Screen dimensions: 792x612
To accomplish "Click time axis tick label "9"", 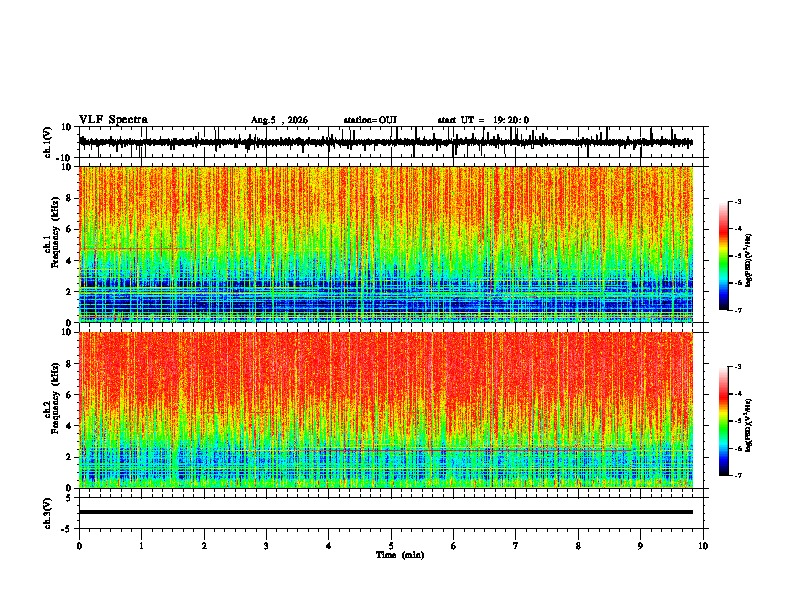I will pyautogui.click(x=640, y=546).
